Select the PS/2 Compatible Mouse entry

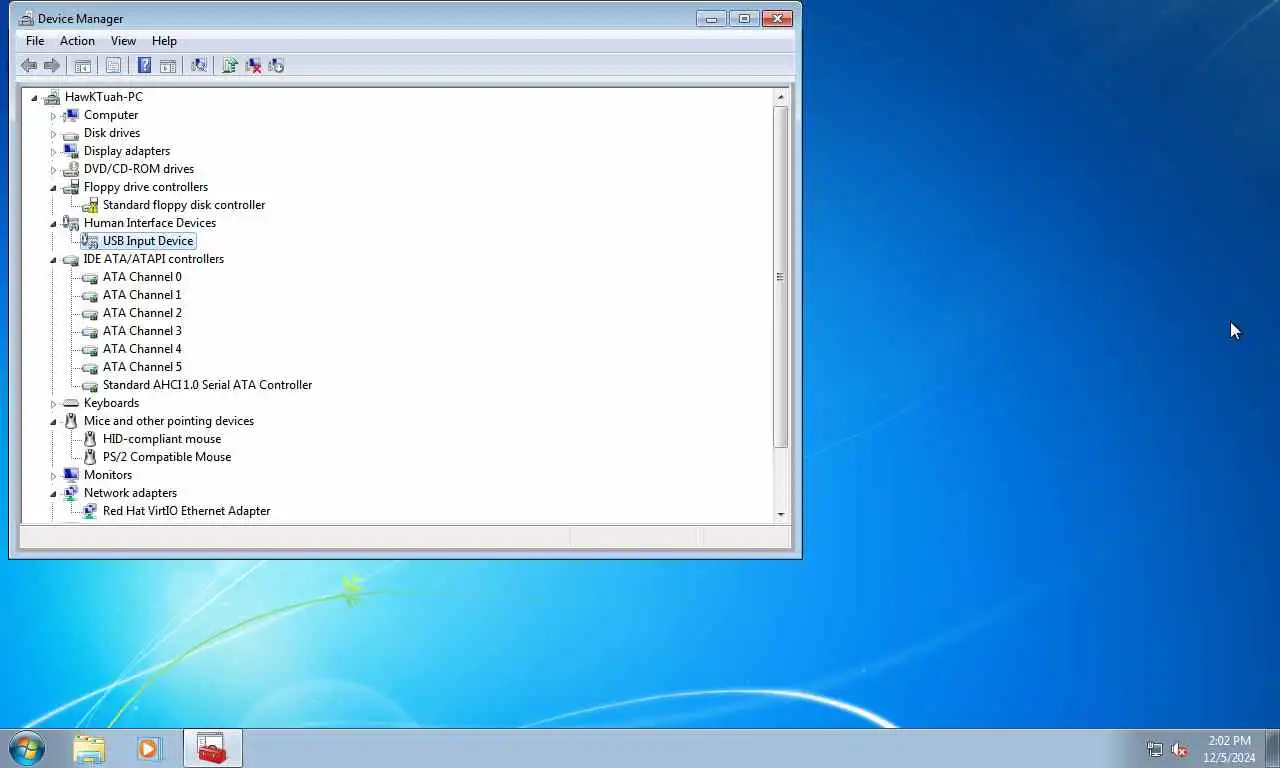pos(167,457)
